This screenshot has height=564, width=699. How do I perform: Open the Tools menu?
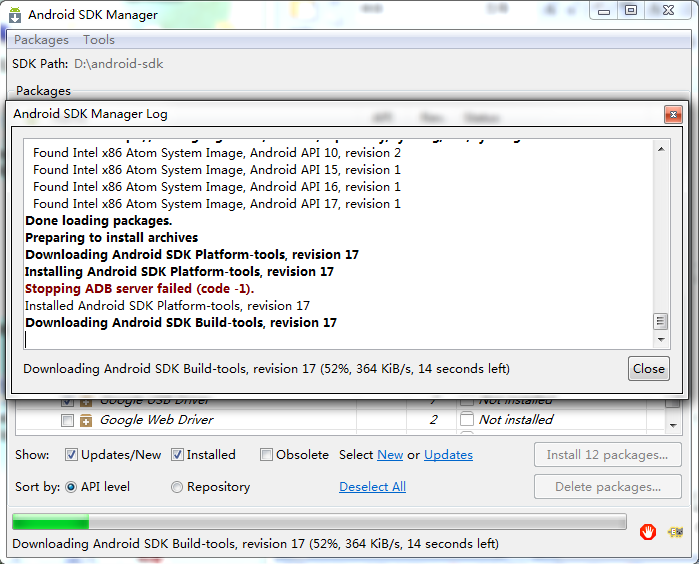[x=99, y=40]
